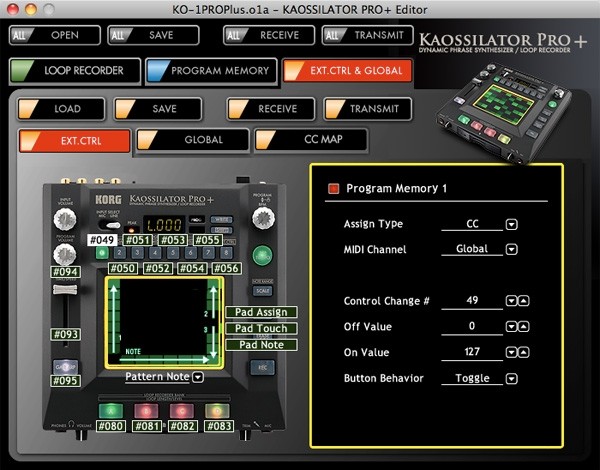600x470 pixels.
Task: Click the ALL SAVE button
Action: coord(153,35)
